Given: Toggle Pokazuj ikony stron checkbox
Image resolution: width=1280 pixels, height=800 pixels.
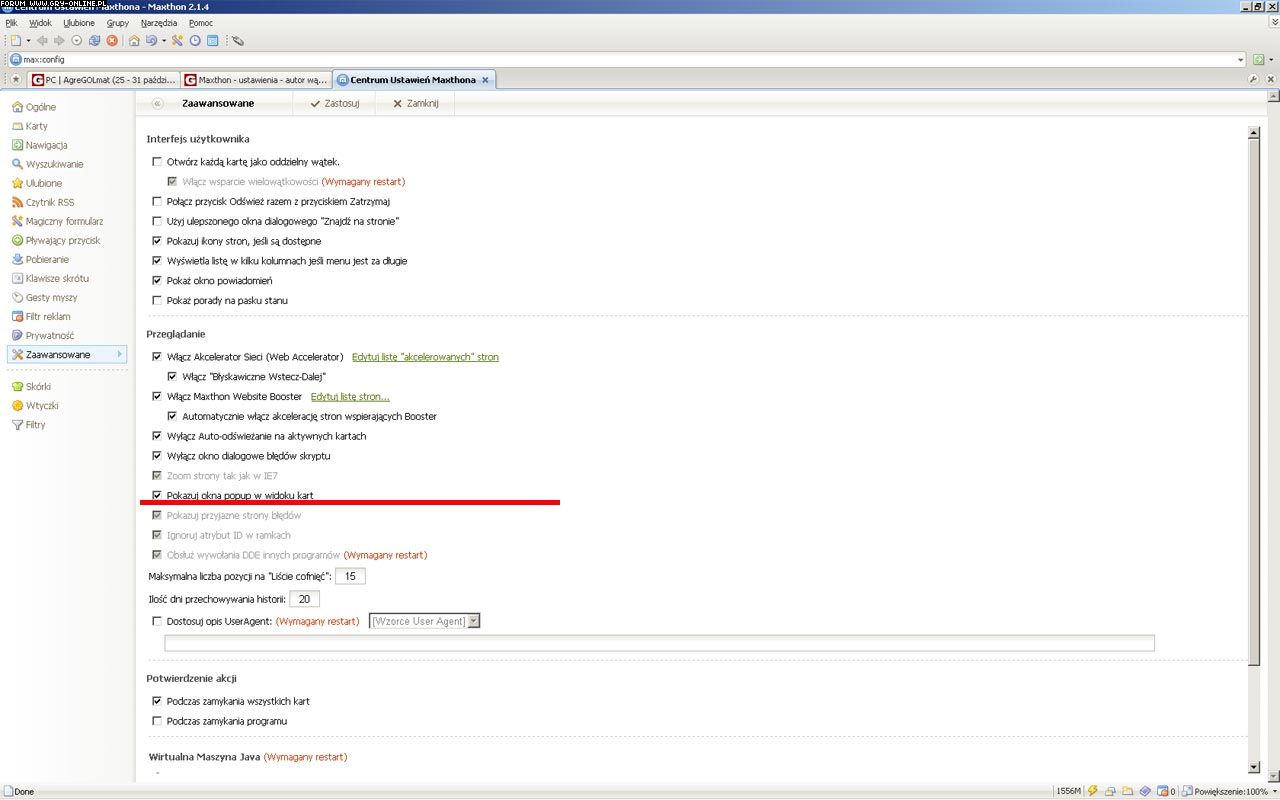Looking at the screenshot, I should [x=156, y=241].
